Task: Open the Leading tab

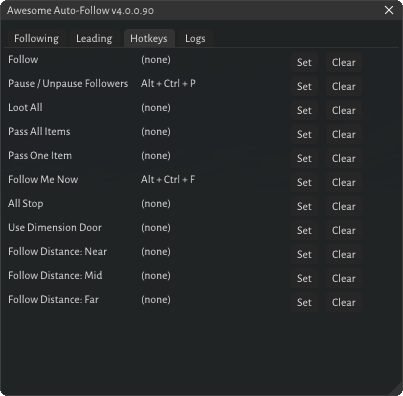Action: tap(94, 38)
